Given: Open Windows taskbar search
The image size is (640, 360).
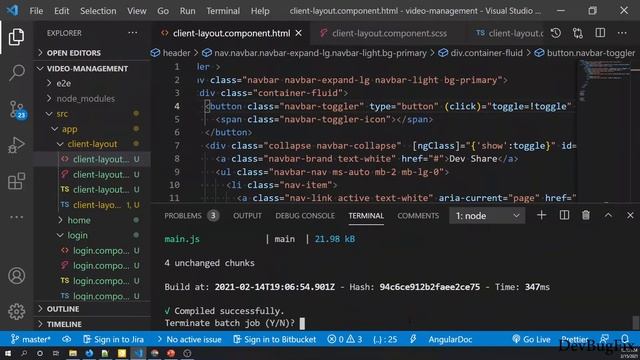Looking at the screenshot, I should (x=24, y=353).
